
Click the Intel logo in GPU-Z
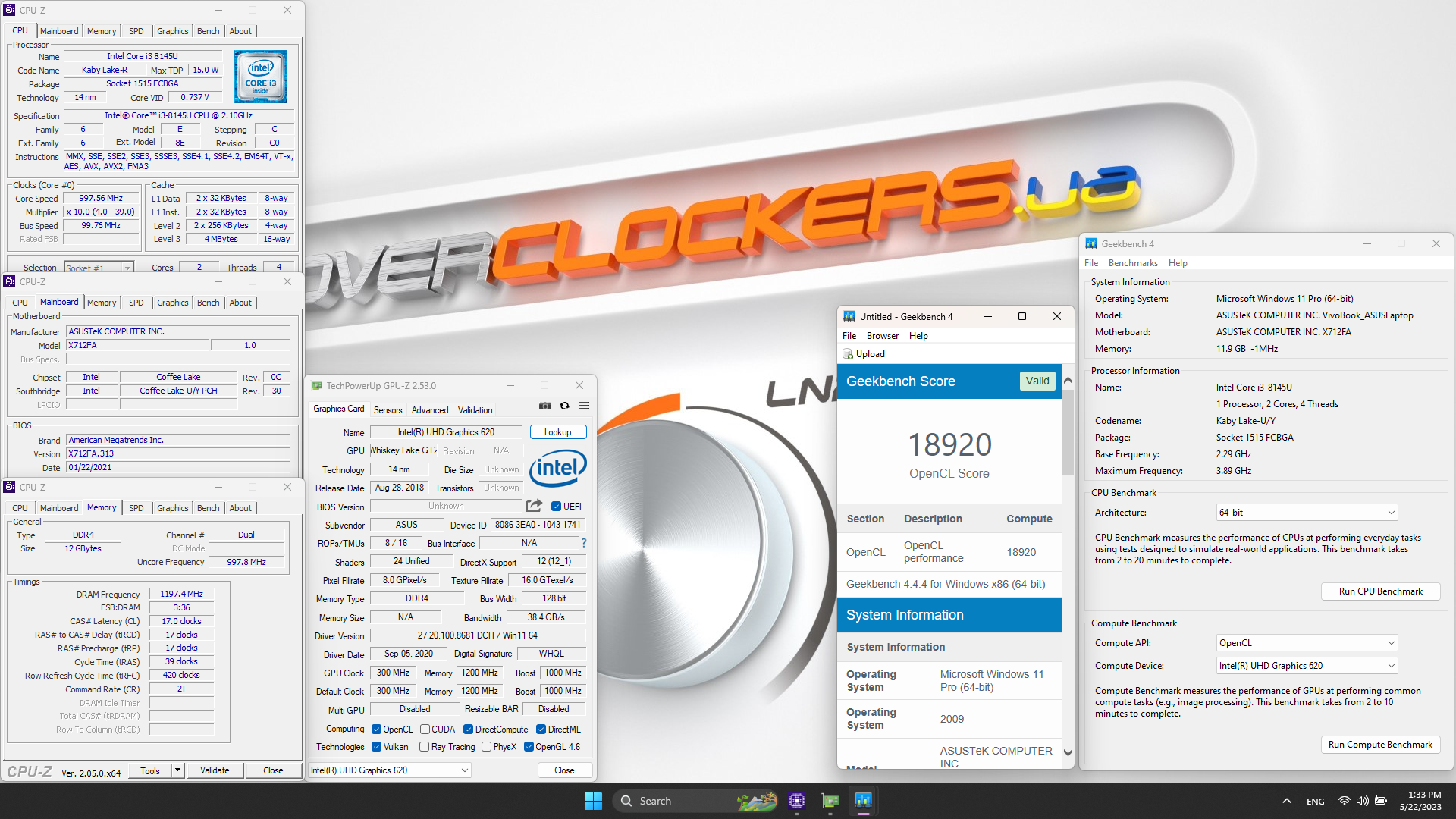(x=558, y=468)
